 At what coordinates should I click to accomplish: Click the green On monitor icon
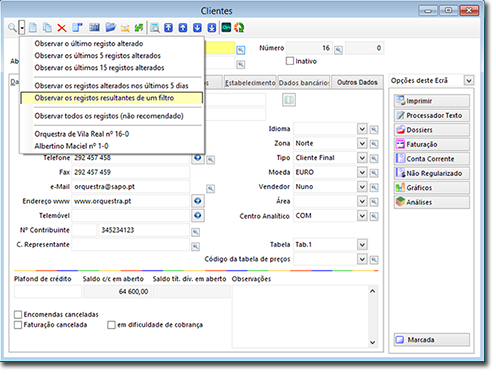click(x=226, y=27)
